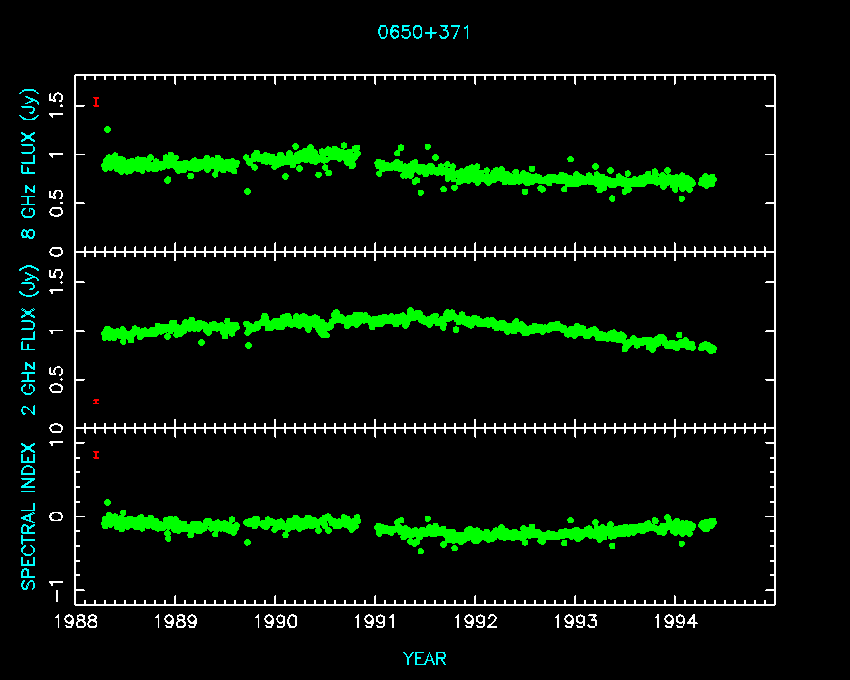Screen dimensions: 850x680
Task: Select the low 8 GHz outlier point in late 1989
Action: 247,191
